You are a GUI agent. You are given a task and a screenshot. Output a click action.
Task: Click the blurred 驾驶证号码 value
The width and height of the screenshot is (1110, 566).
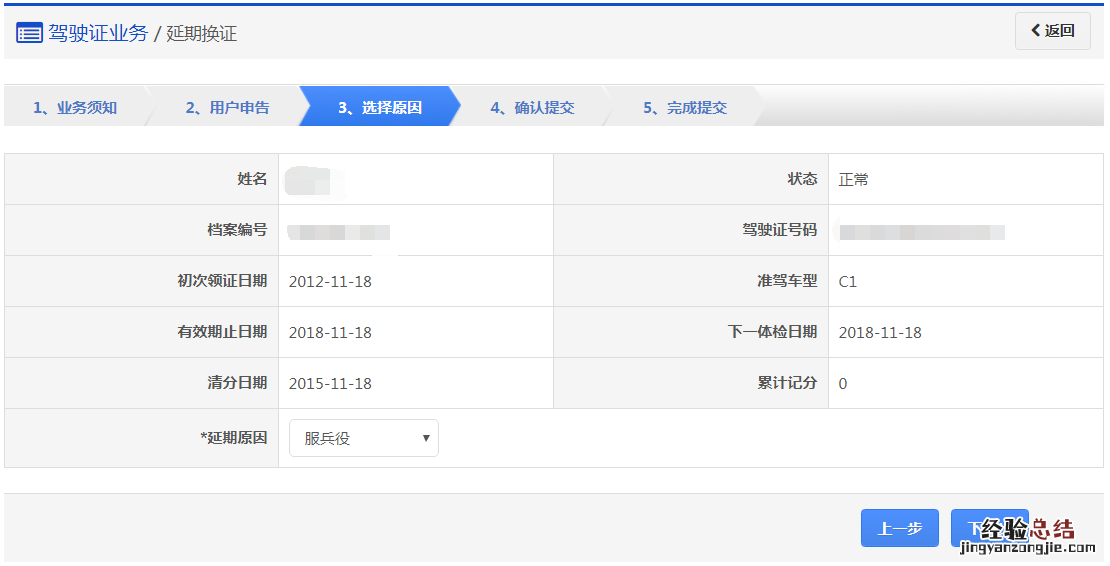click(x=921, y=232)
